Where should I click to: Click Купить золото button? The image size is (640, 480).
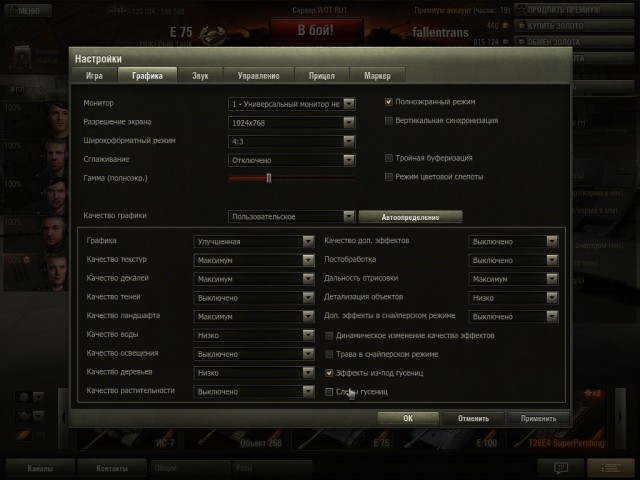click(x=573, y=26)
